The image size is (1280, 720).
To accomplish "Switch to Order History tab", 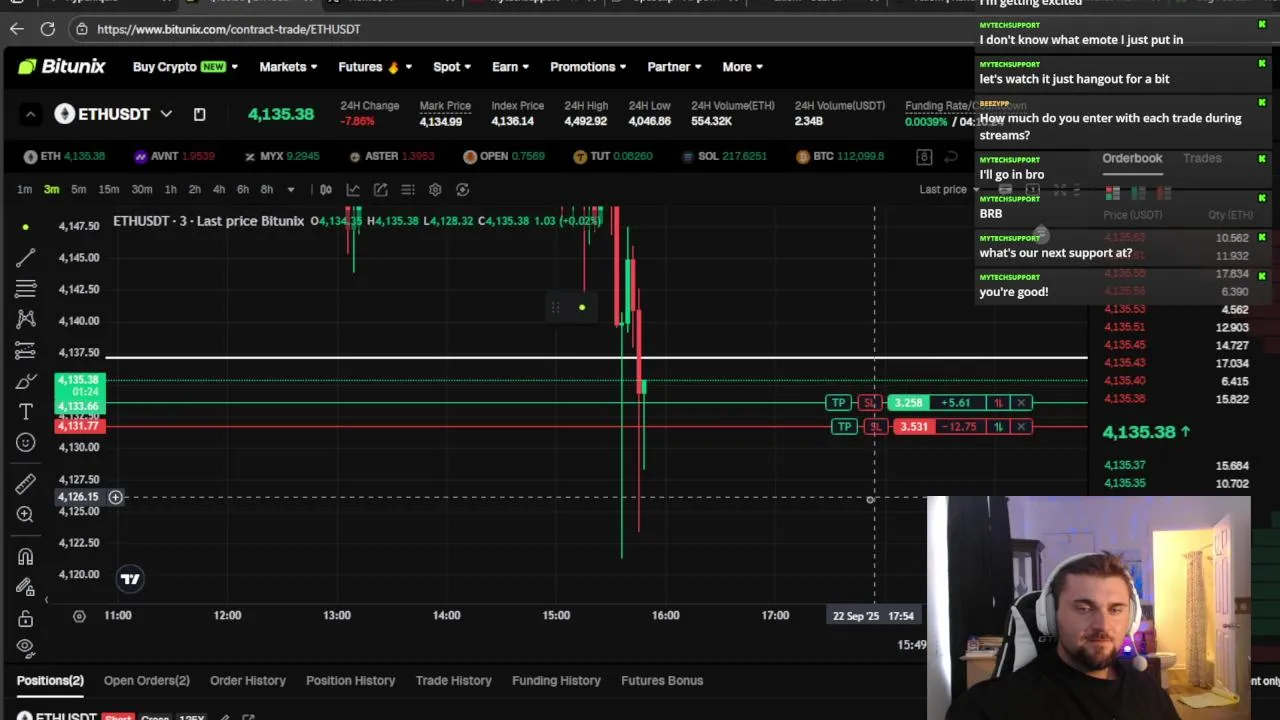I will (x=248, y=680).
